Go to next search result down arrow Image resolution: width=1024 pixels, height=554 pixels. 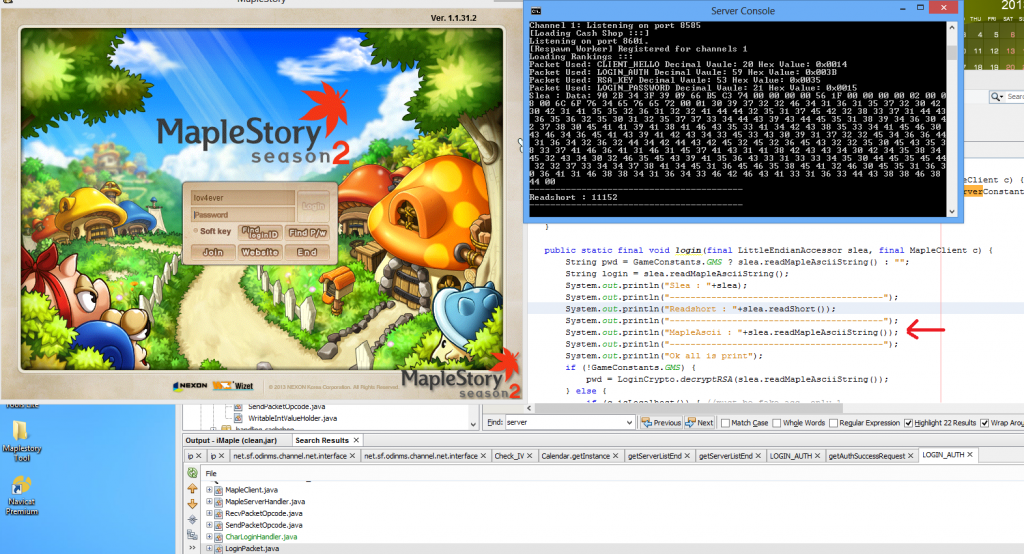click(x=193, y=505)
